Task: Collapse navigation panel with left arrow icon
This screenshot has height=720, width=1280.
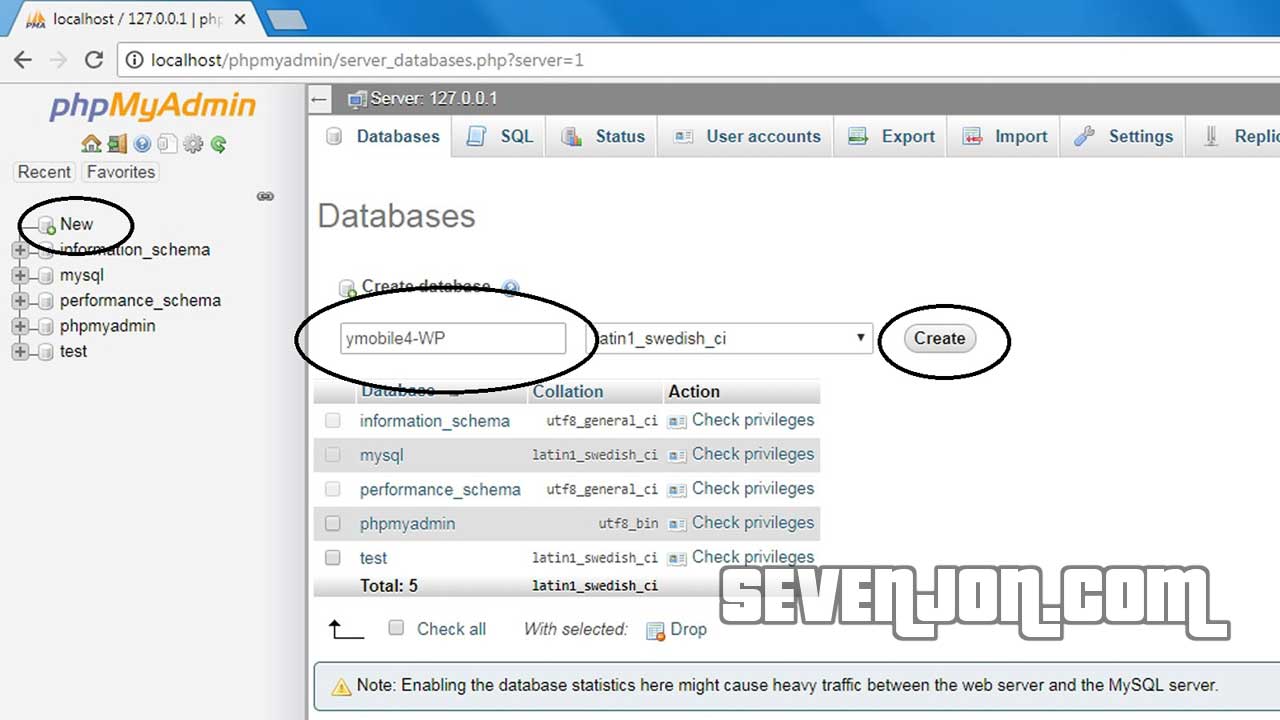Action: pos(319,99)
